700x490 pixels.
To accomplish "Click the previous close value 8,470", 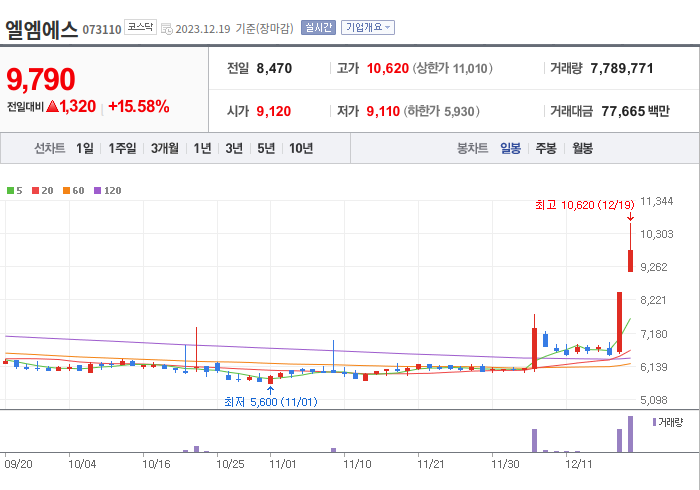I will click(274, 68).
